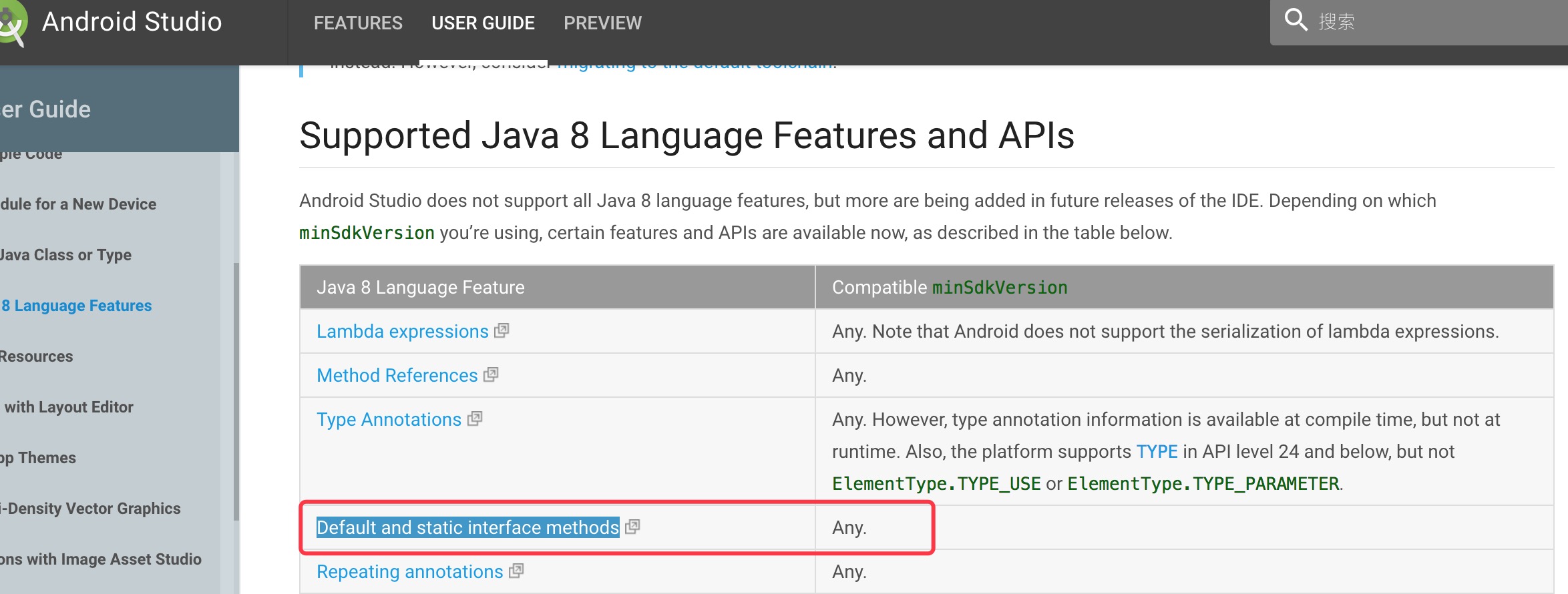This screenshot has width=1568, height=594.
Task: Select '-Density Vector Graphics' sidebar item
Action: [x=90, y=509]
